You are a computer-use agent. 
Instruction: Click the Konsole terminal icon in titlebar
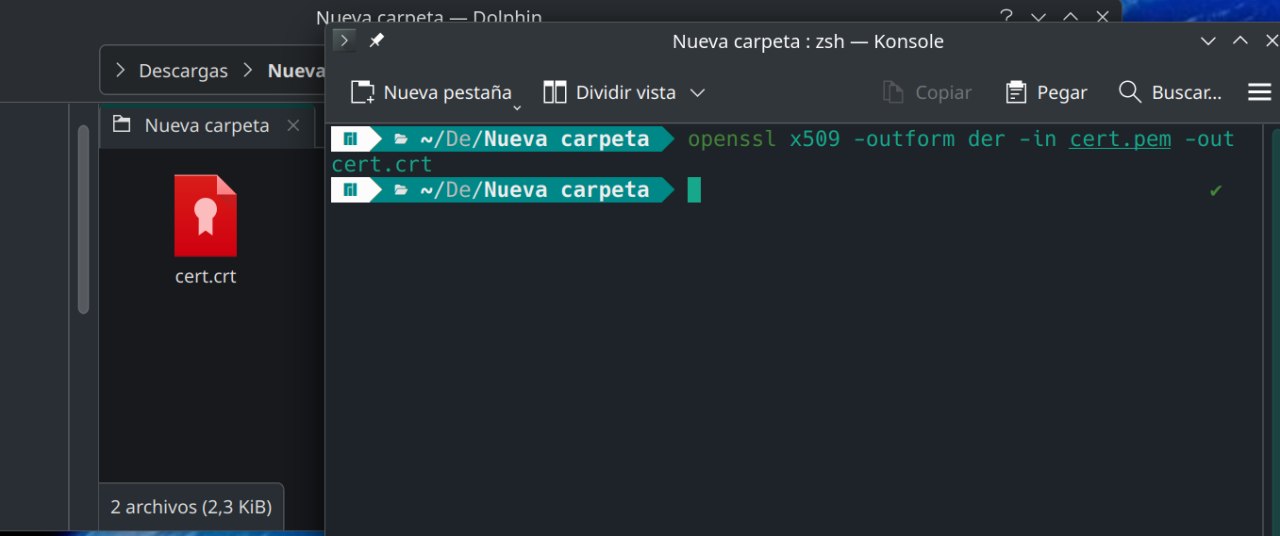[343, 41]
